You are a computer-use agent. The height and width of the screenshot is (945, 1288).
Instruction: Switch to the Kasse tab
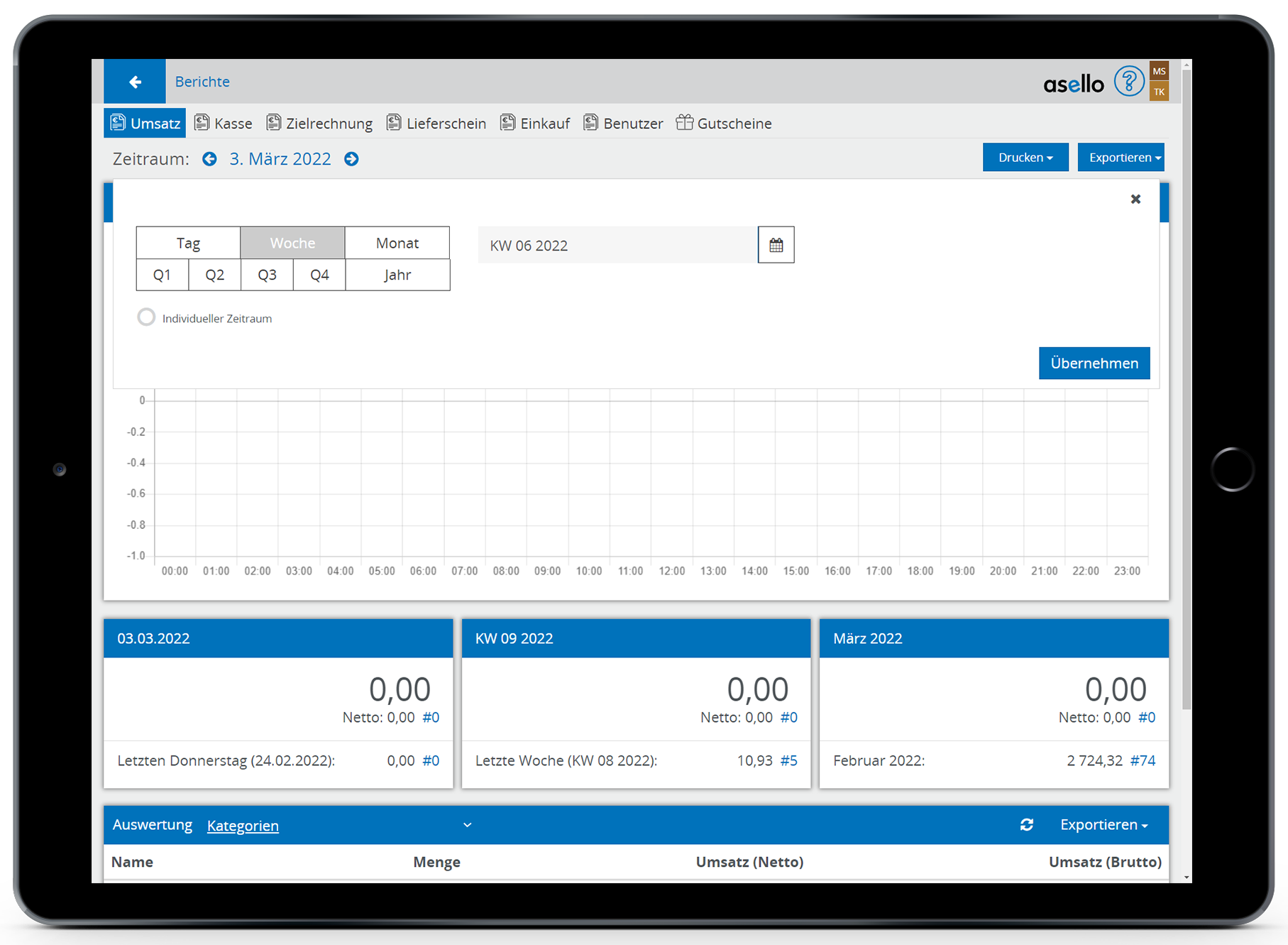(x=224, y=124)
